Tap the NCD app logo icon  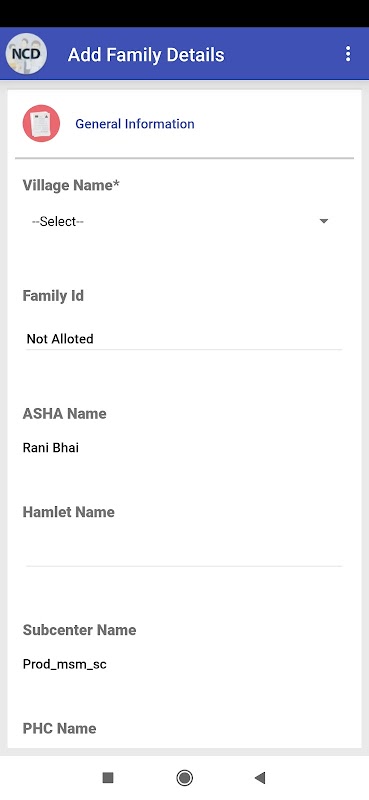coord(27,54)
